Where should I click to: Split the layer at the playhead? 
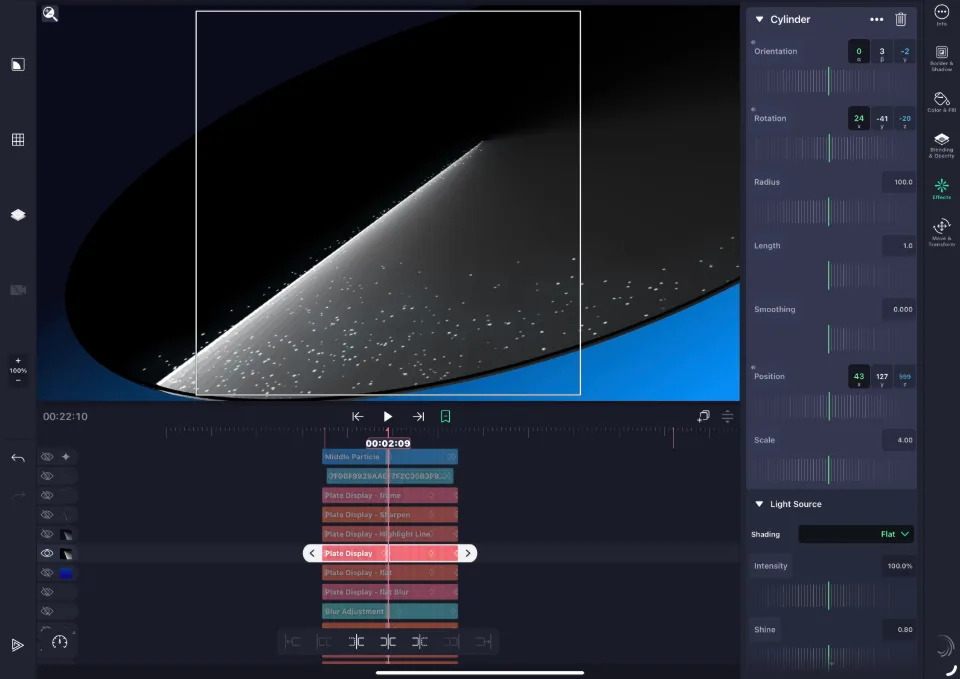[x=388, y=642]
